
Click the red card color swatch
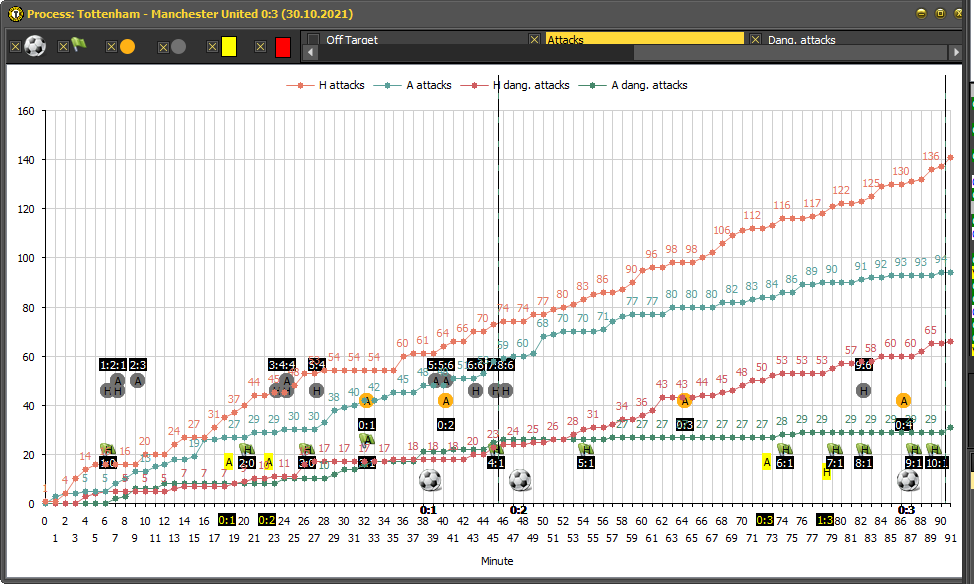[283, 47]
